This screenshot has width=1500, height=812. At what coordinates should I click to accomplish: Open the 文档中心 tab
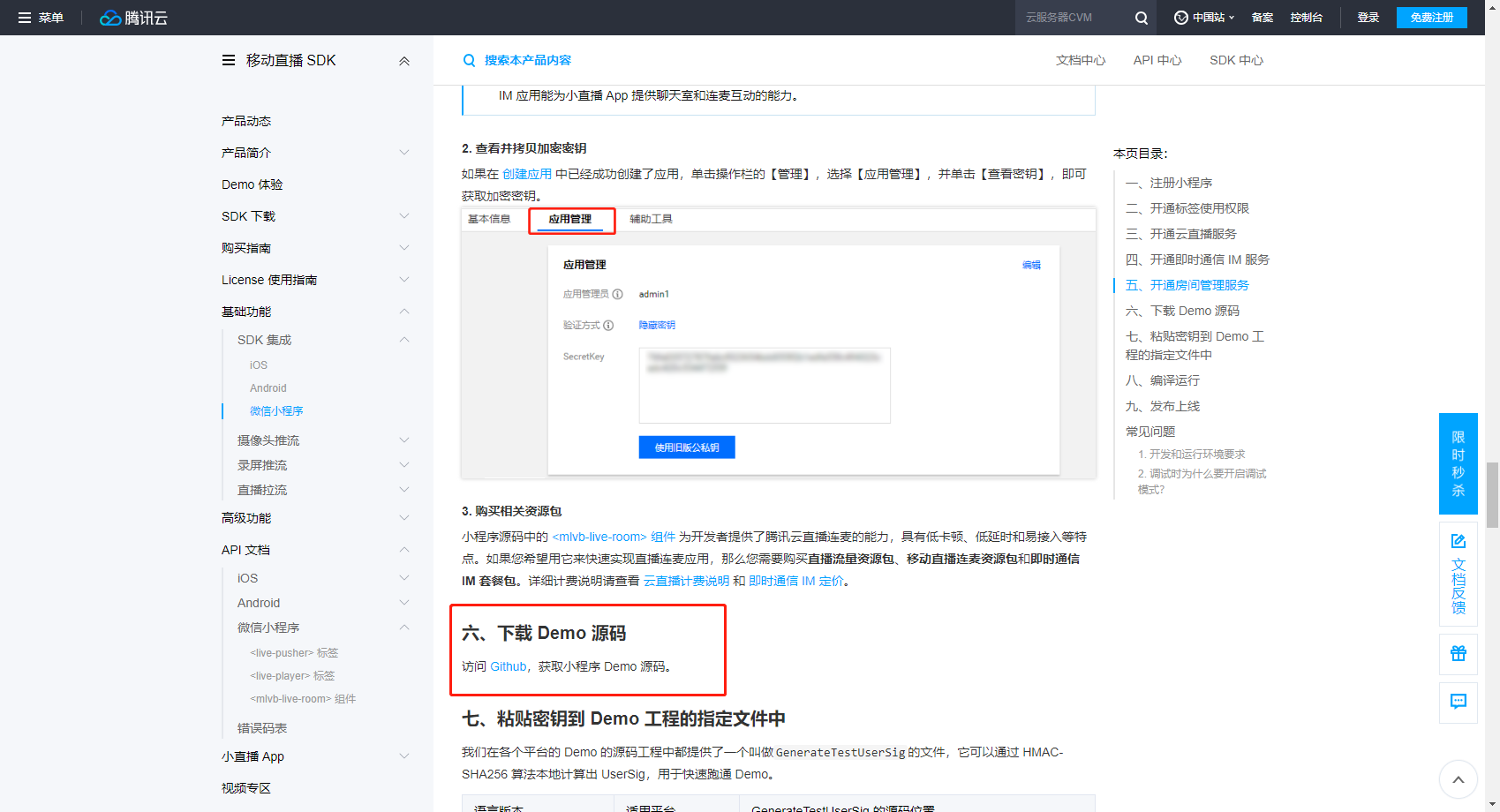point(1081,60)
